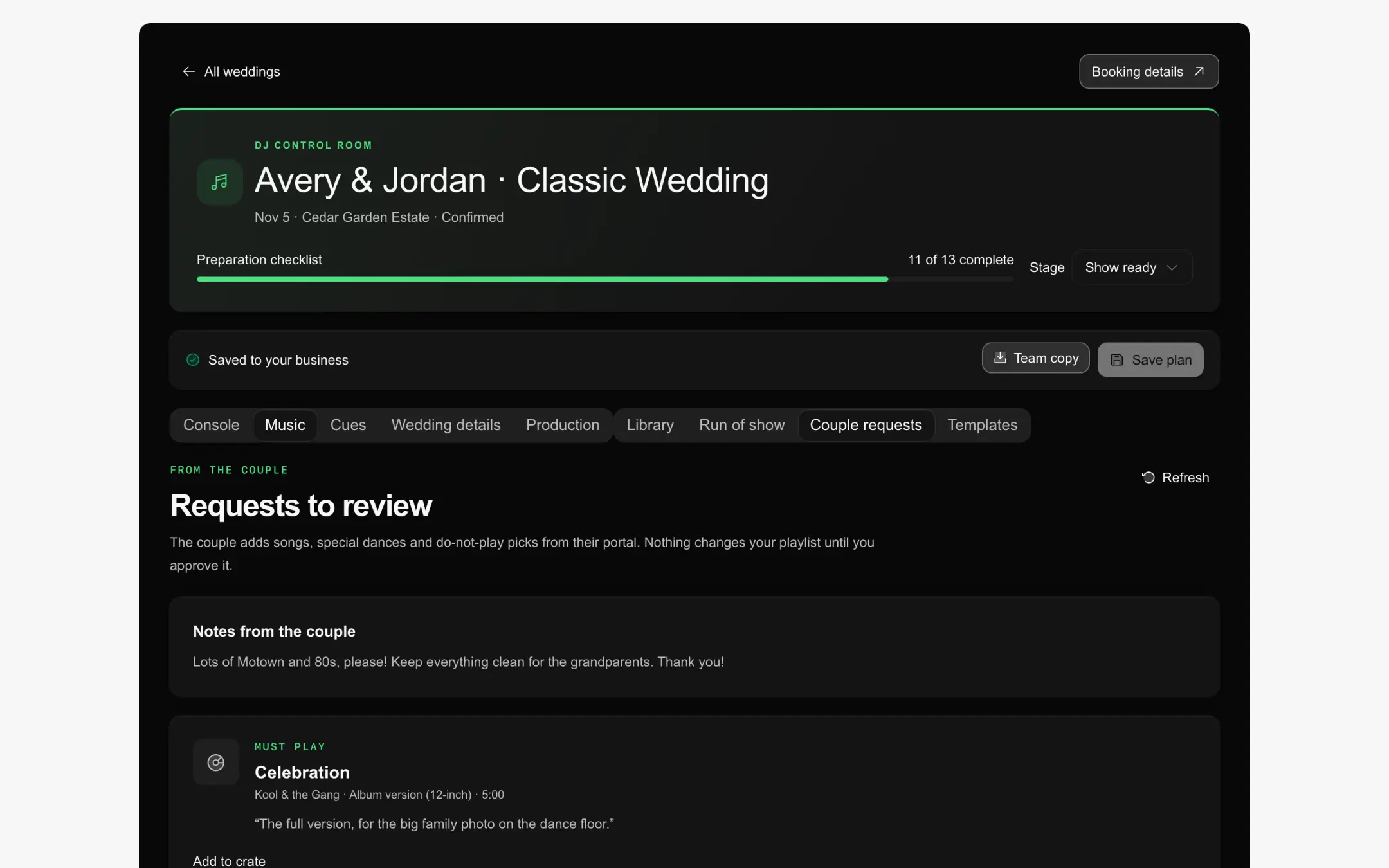Click the 'Nov 5 · Cedar Garden Estate' subtitle
This screenshot has height=868, width=1389.
point(379,217)
